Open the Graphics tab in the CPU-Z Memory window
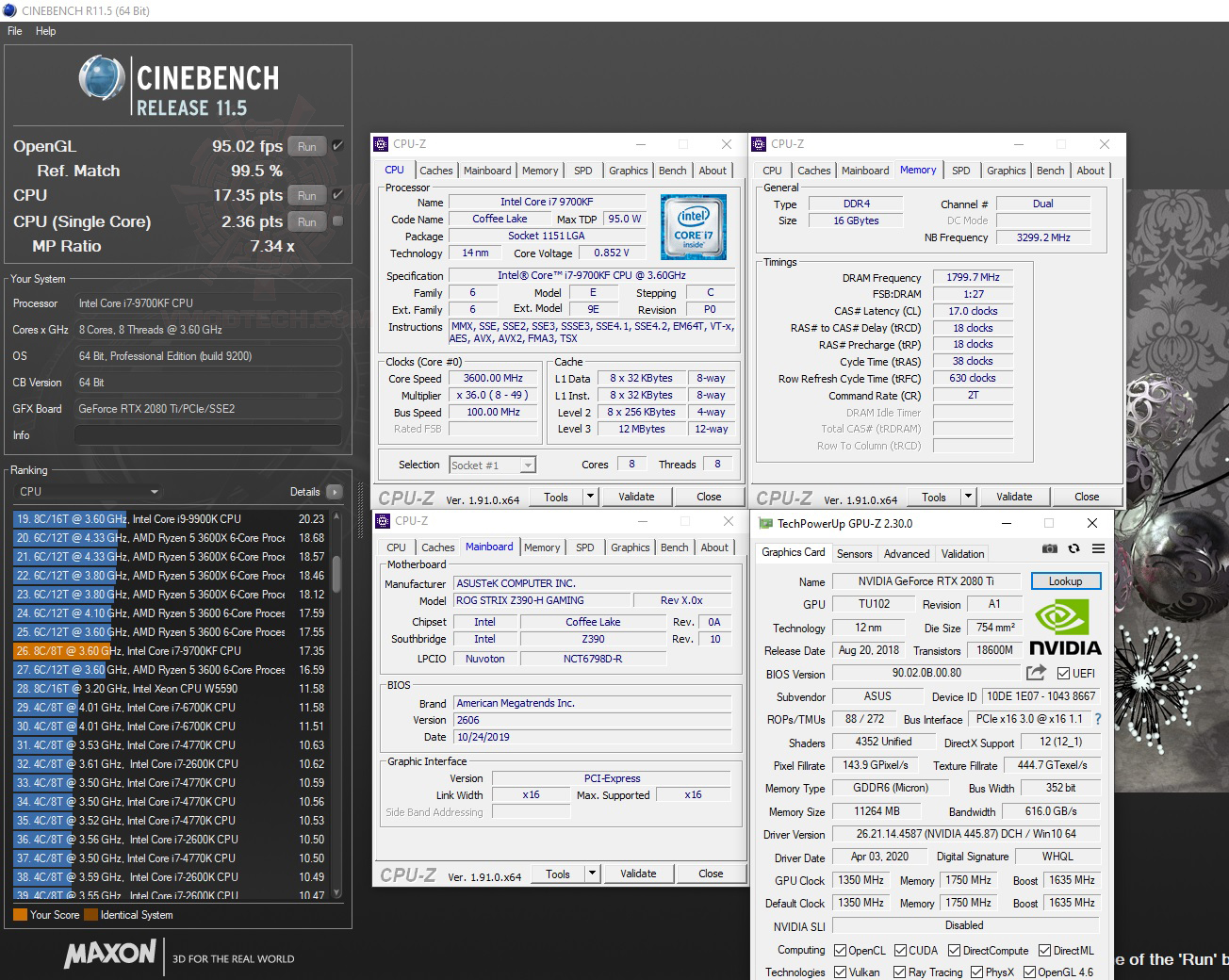This screenshot has width=1229, height=980. pos(1007,171)
